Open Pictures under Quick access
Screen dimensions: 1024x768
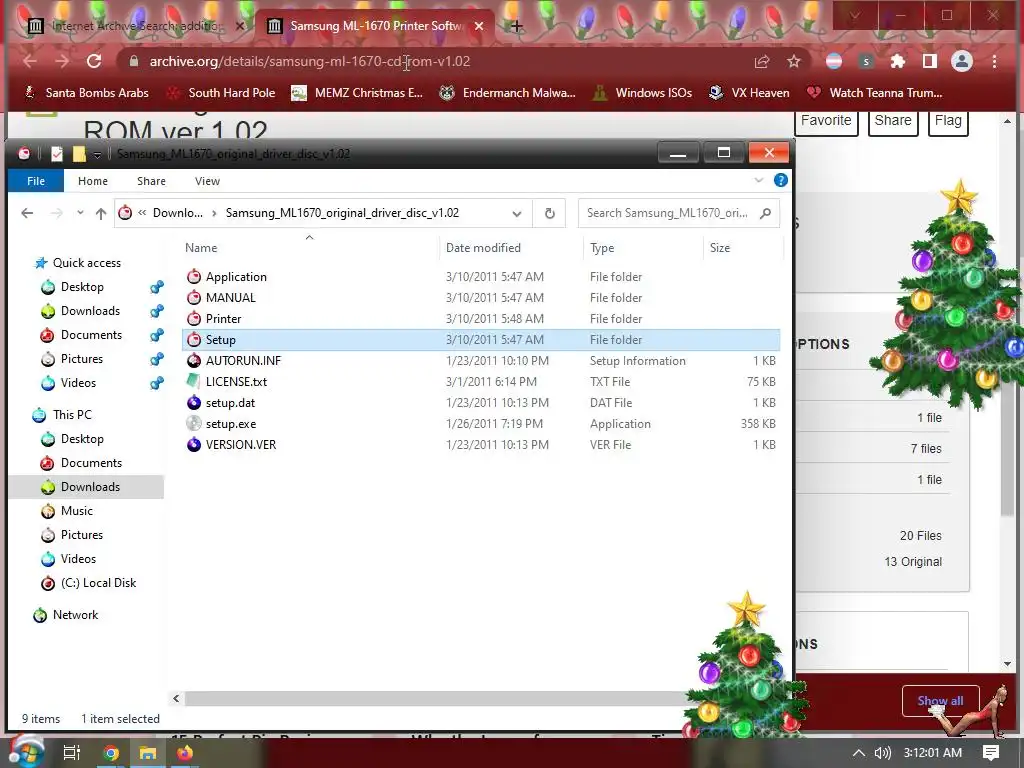[x=82, y=359]
